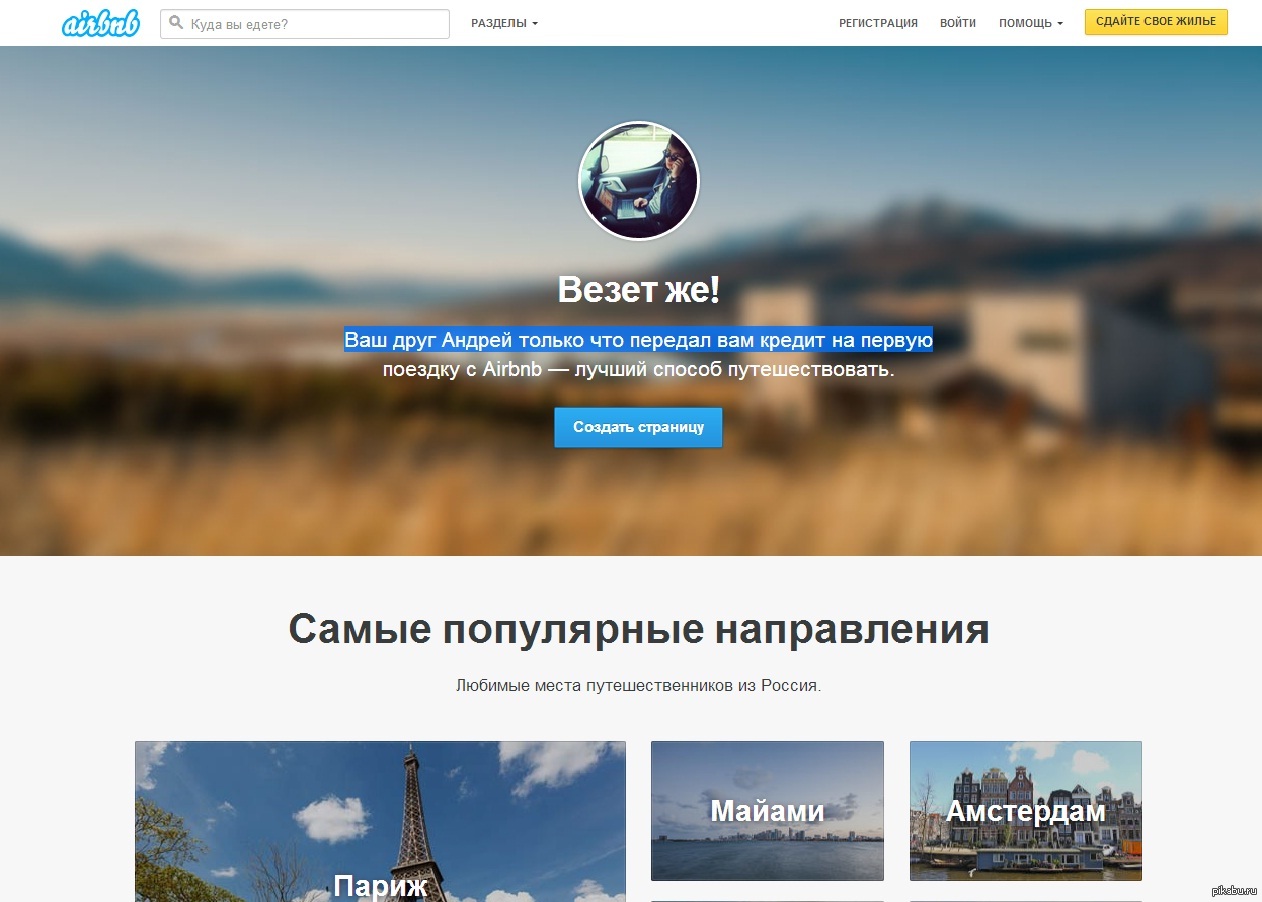This screenshot has width=1262, height=902.
Task: Open the Амстердам destination tile
Action: pos(1025,810)
